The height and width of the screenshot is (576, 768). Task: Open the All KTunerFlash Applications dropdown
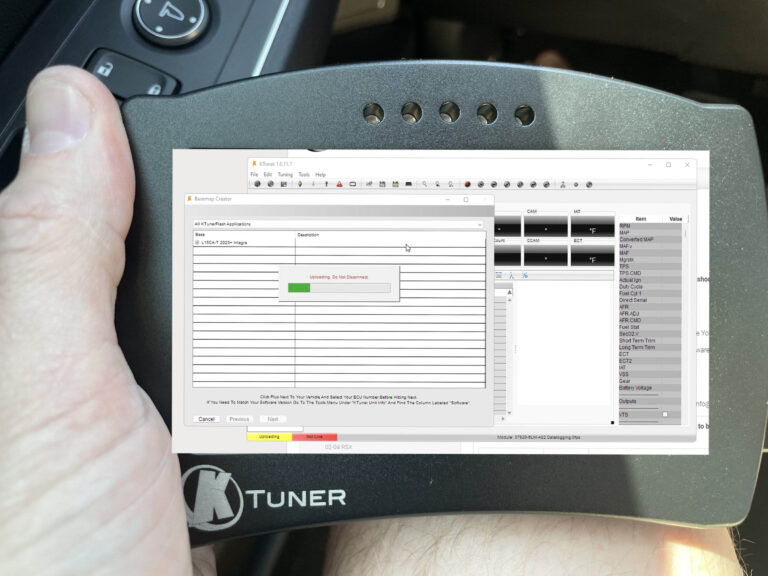(x=338, y=224)
